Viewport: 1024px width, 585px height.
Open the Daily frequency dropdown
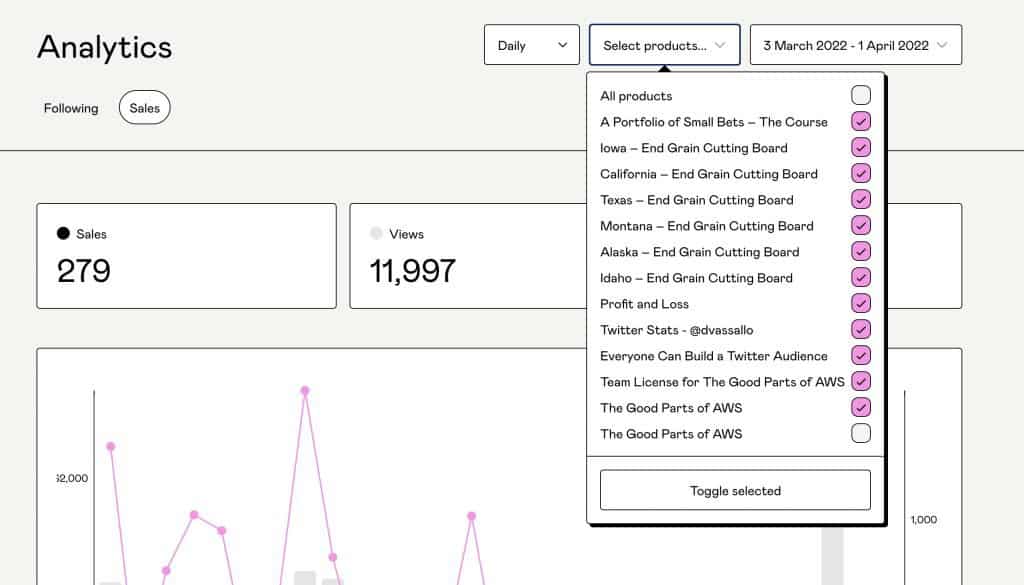[531, 44]
